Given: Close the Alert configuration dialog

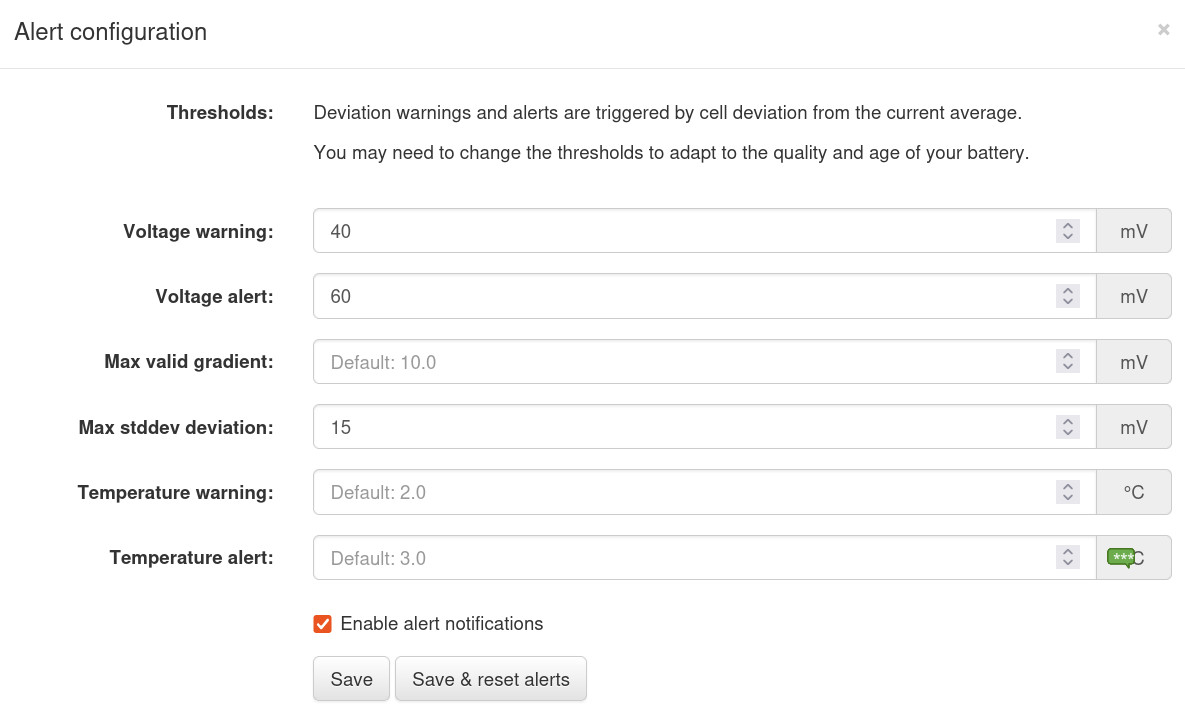Looking at the screenshot, I should pyautogui.click(x=1163, y=30).
